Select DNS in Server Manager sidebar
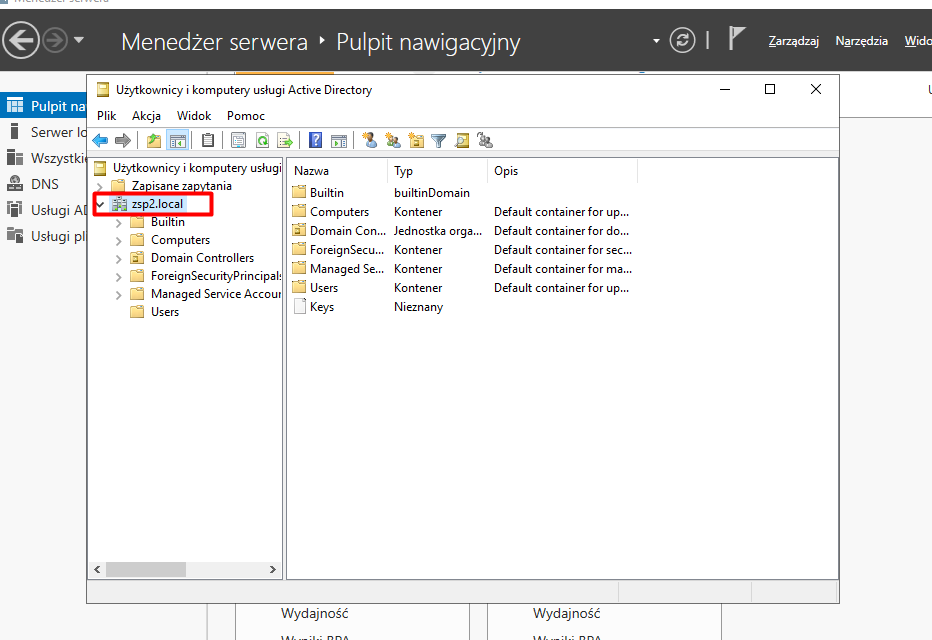Screen dimensions: 932x640 pyautogui.click(x=44, y=184)
